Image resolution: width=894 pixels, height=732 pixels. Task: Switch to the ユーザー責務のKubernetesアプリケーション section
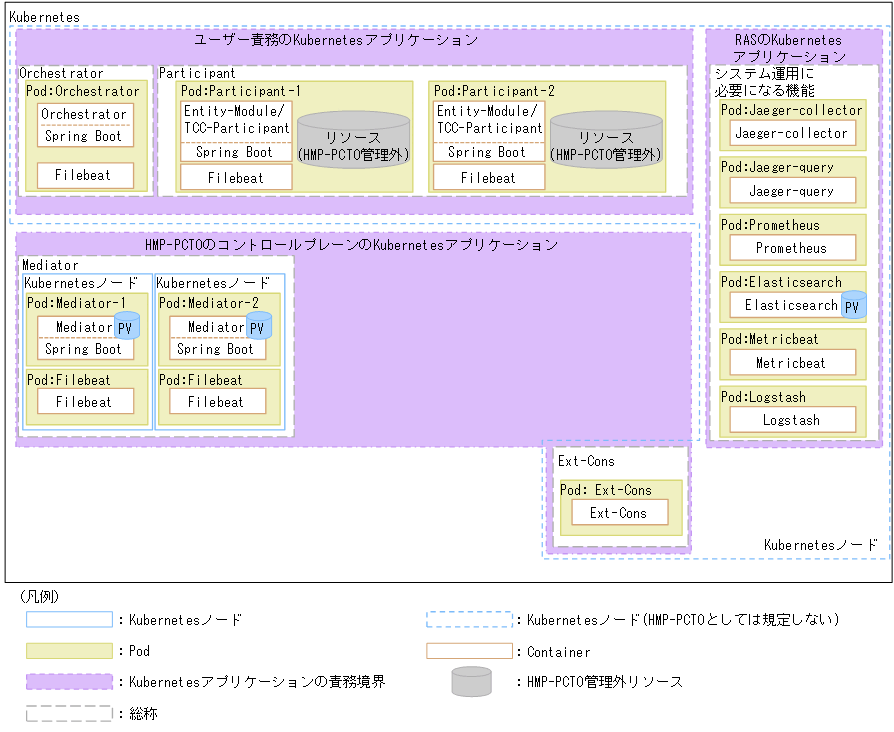[x=337, y=40]
